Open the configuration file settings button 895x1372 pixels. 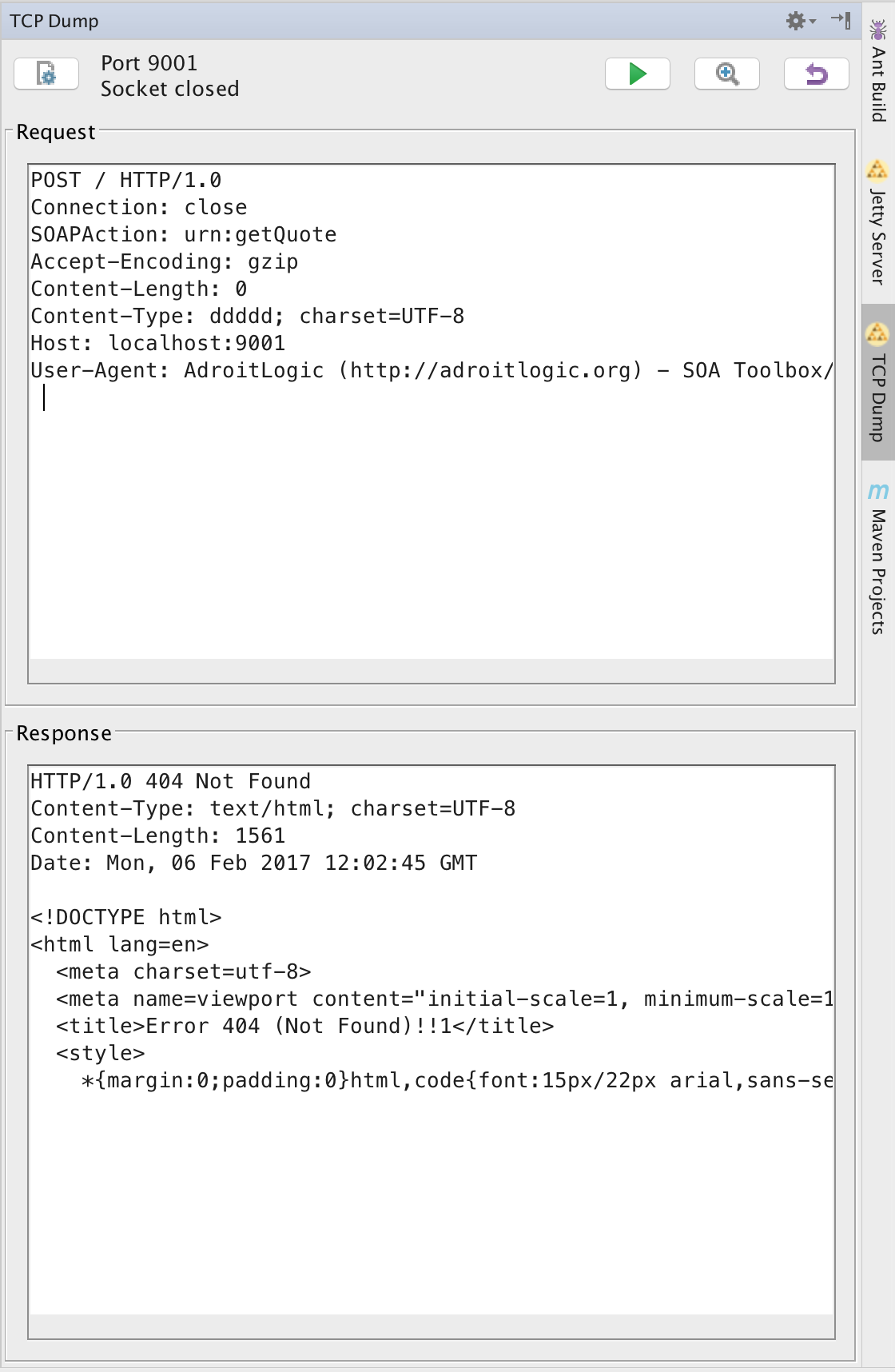46,74
